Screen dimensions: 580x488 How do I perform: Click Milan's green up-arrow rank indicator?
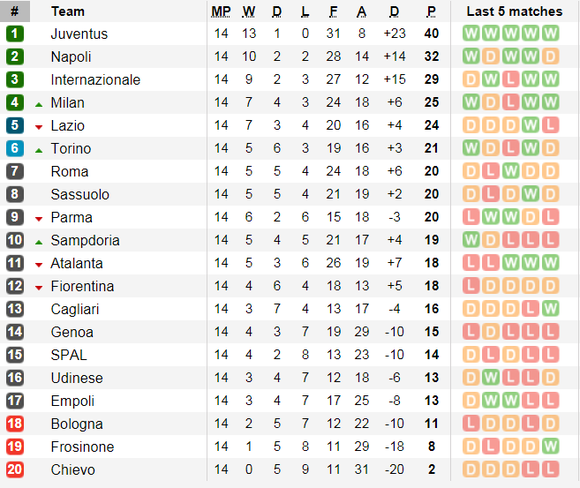click(39, 105)
